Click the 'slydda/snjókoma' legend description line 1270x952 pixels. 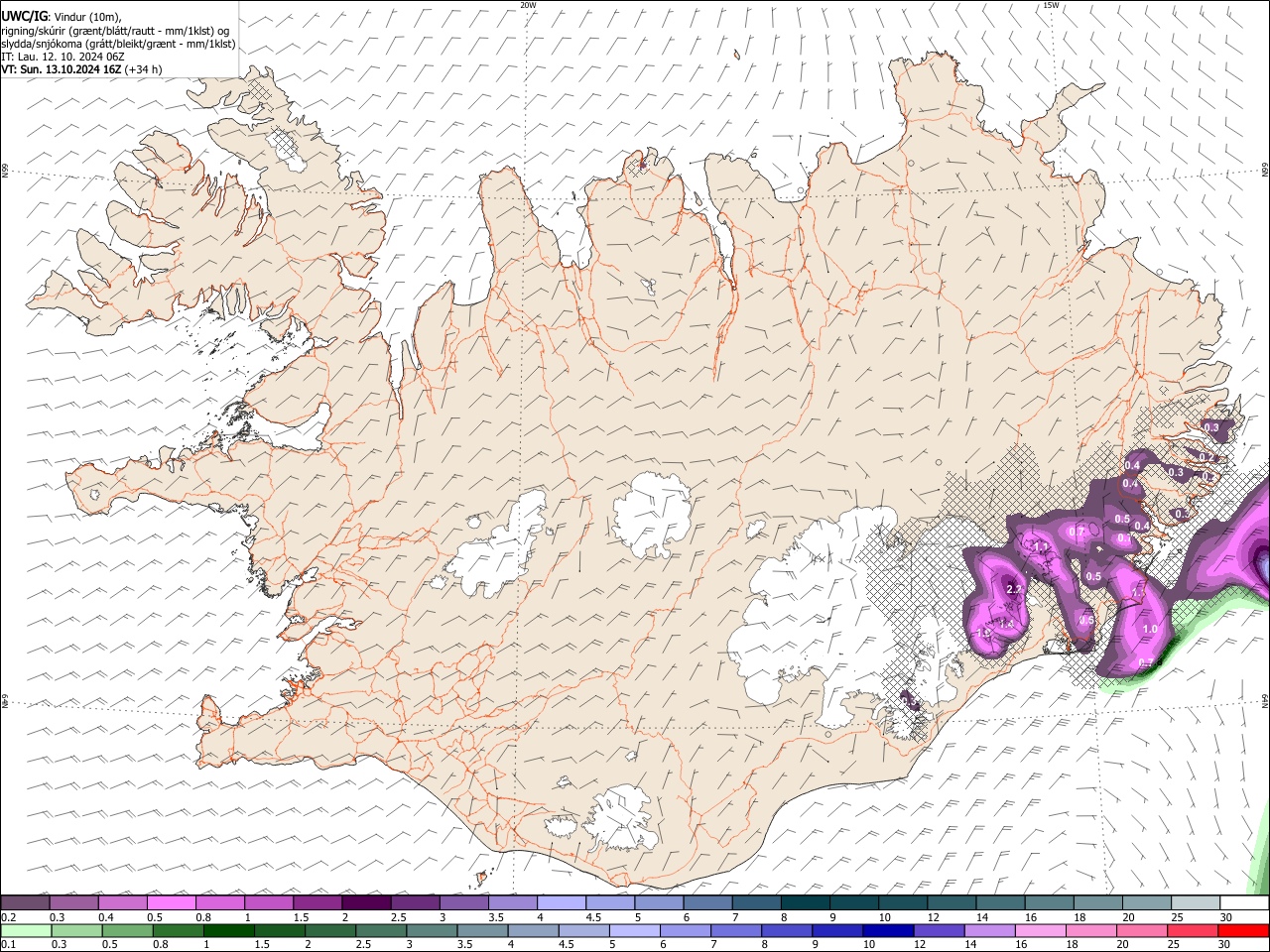118,44
